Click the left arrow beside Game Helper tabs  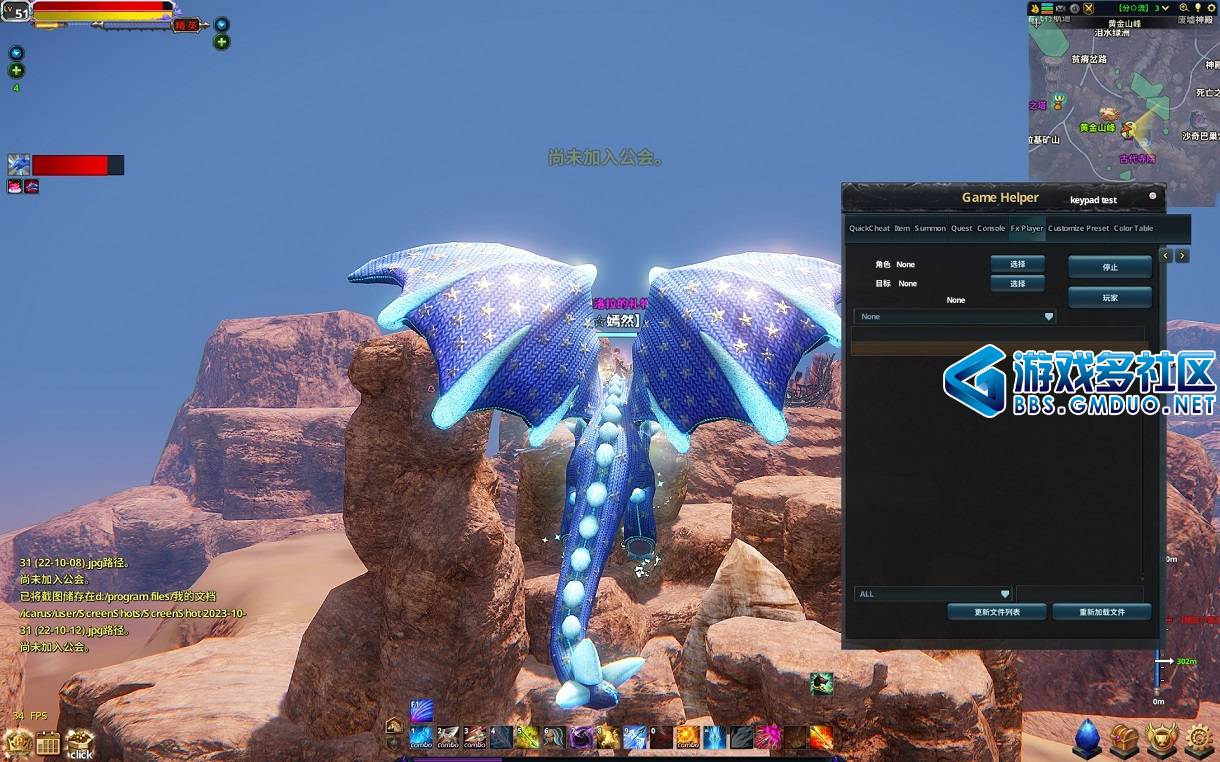tap(1166, 256)
